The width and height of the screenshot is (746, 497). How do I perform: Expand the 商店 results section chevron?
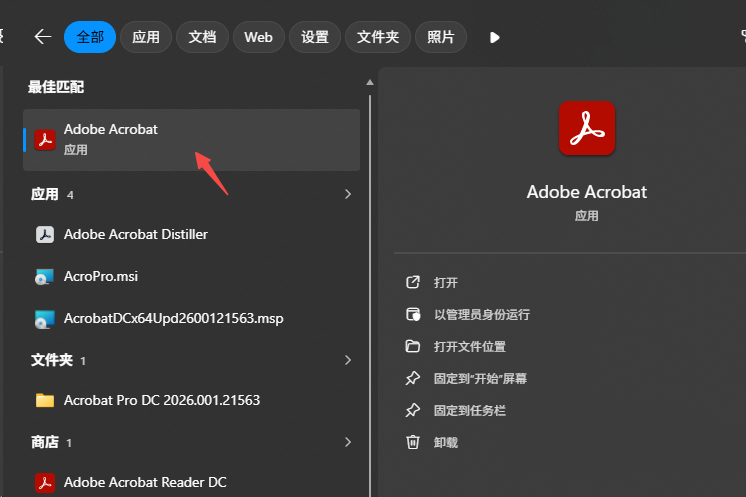348,442
